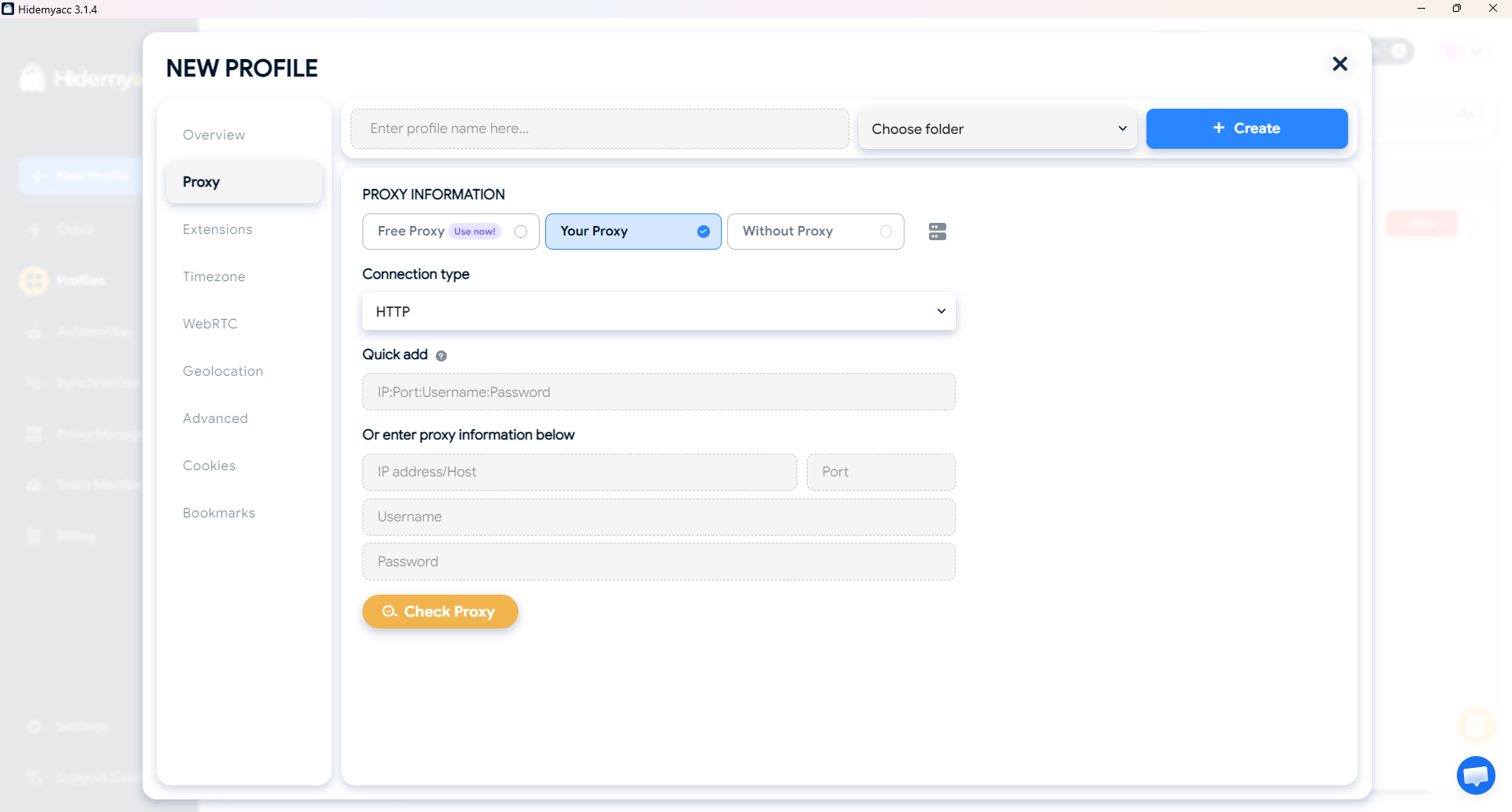Click the Use now! badge

[474, 232]
